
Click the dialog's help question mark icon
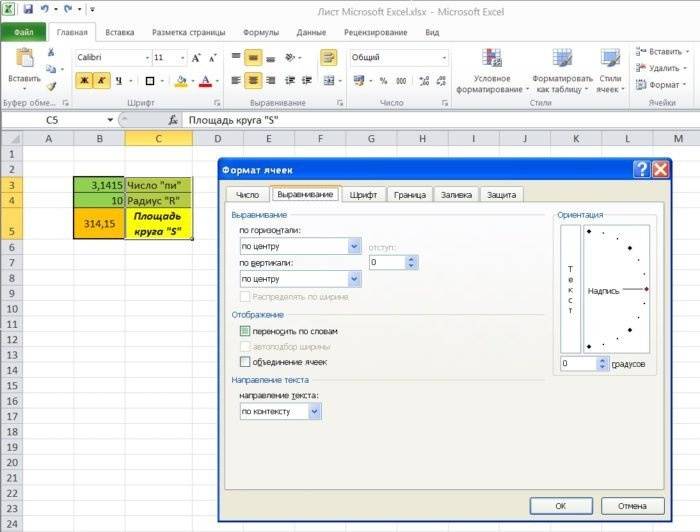(641, 170)
